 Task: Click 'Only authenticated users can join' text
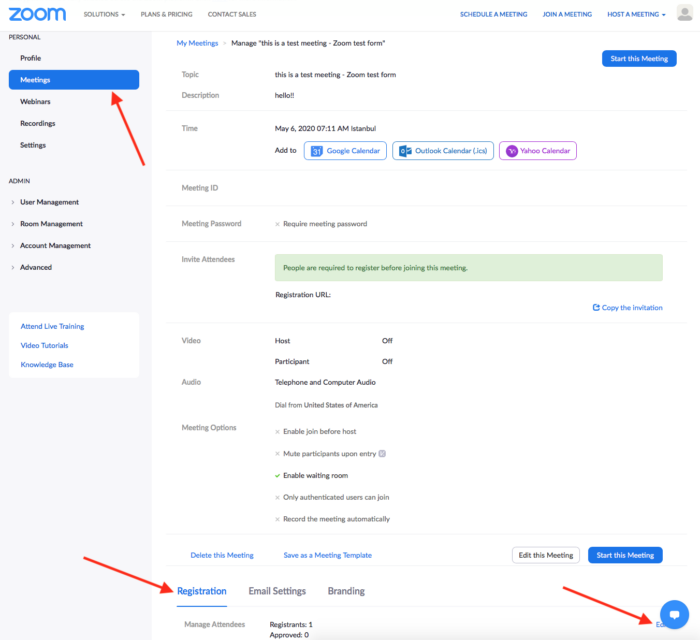coord(336,497)
